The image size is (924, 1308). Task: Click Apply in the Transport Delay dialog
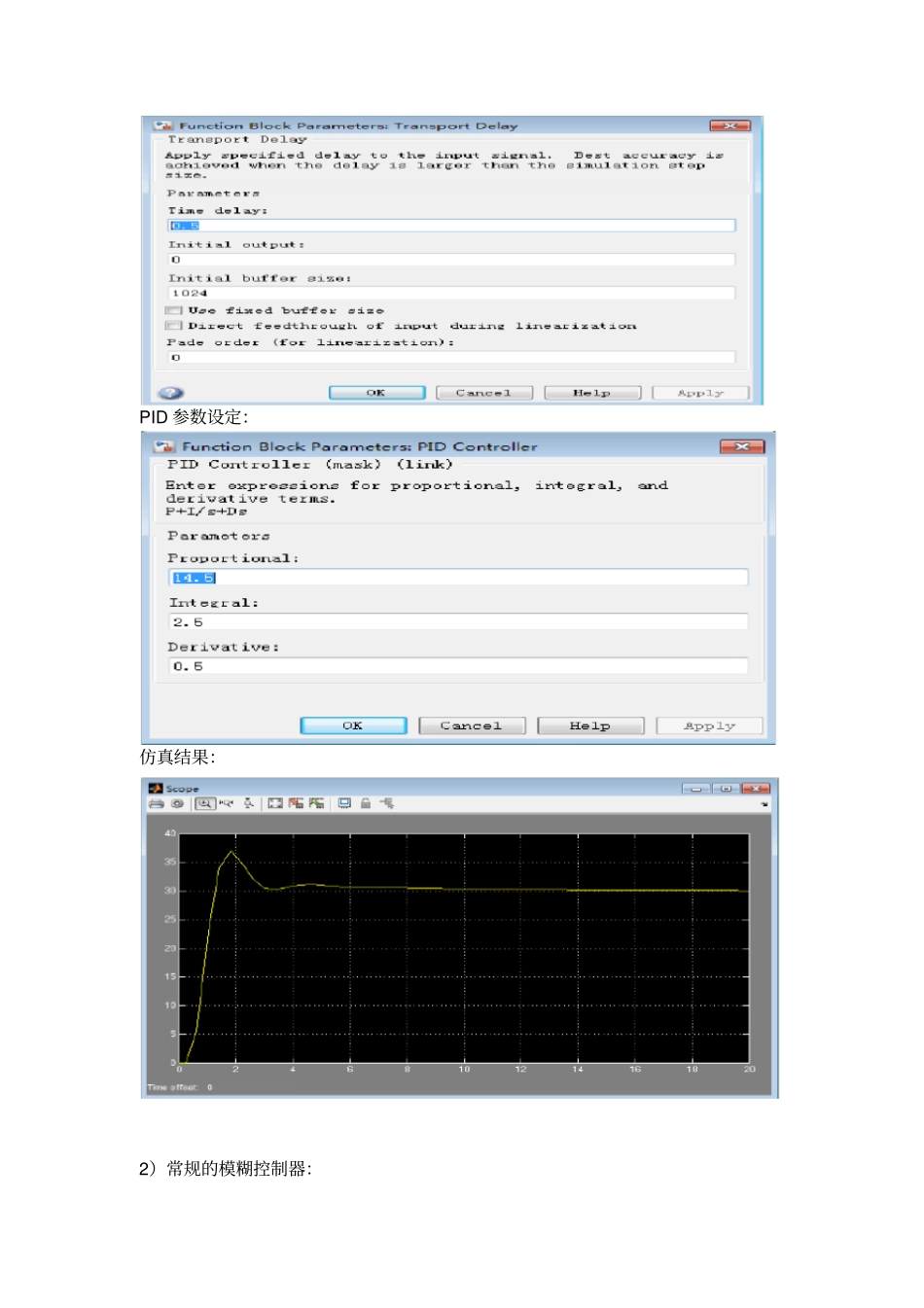700,393
